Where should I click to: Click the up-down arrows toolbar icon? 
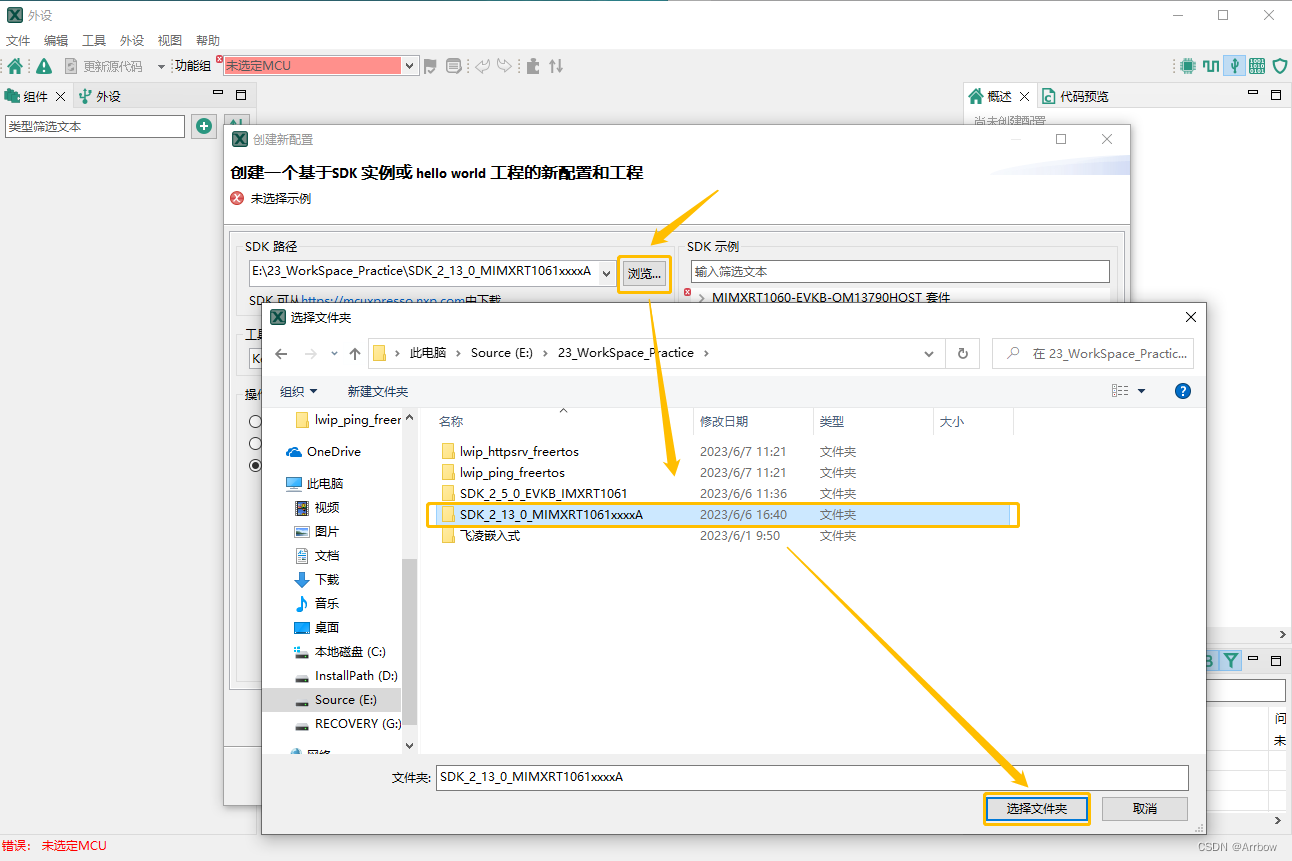click(556, 66)
